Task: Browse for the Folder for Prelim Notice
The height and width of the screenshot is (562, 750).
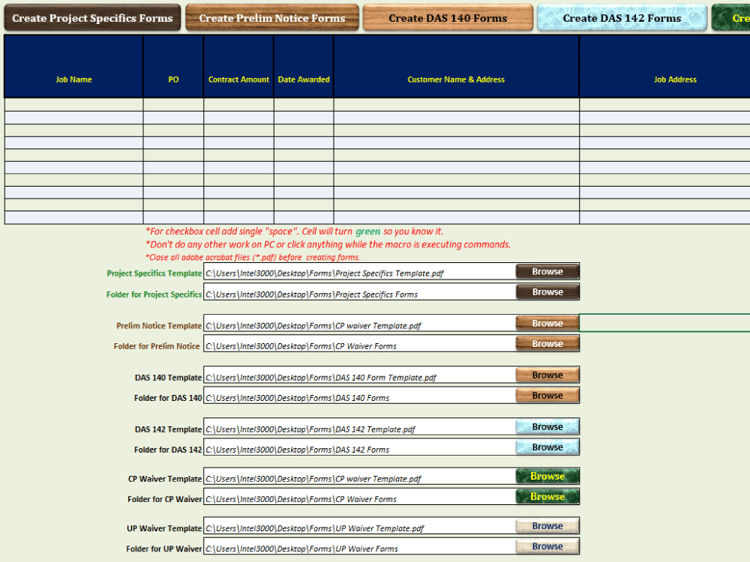Action: click(548, 343)
